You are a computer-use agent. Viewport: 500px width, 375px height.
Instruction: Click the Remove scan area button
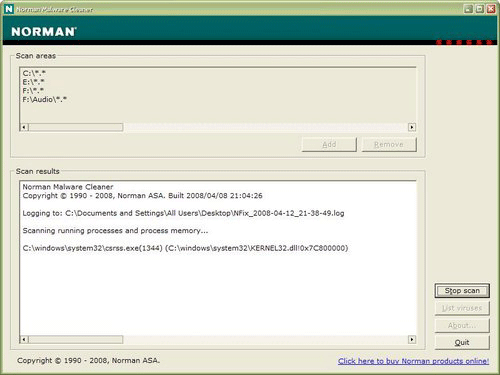[x=389, y=145]
